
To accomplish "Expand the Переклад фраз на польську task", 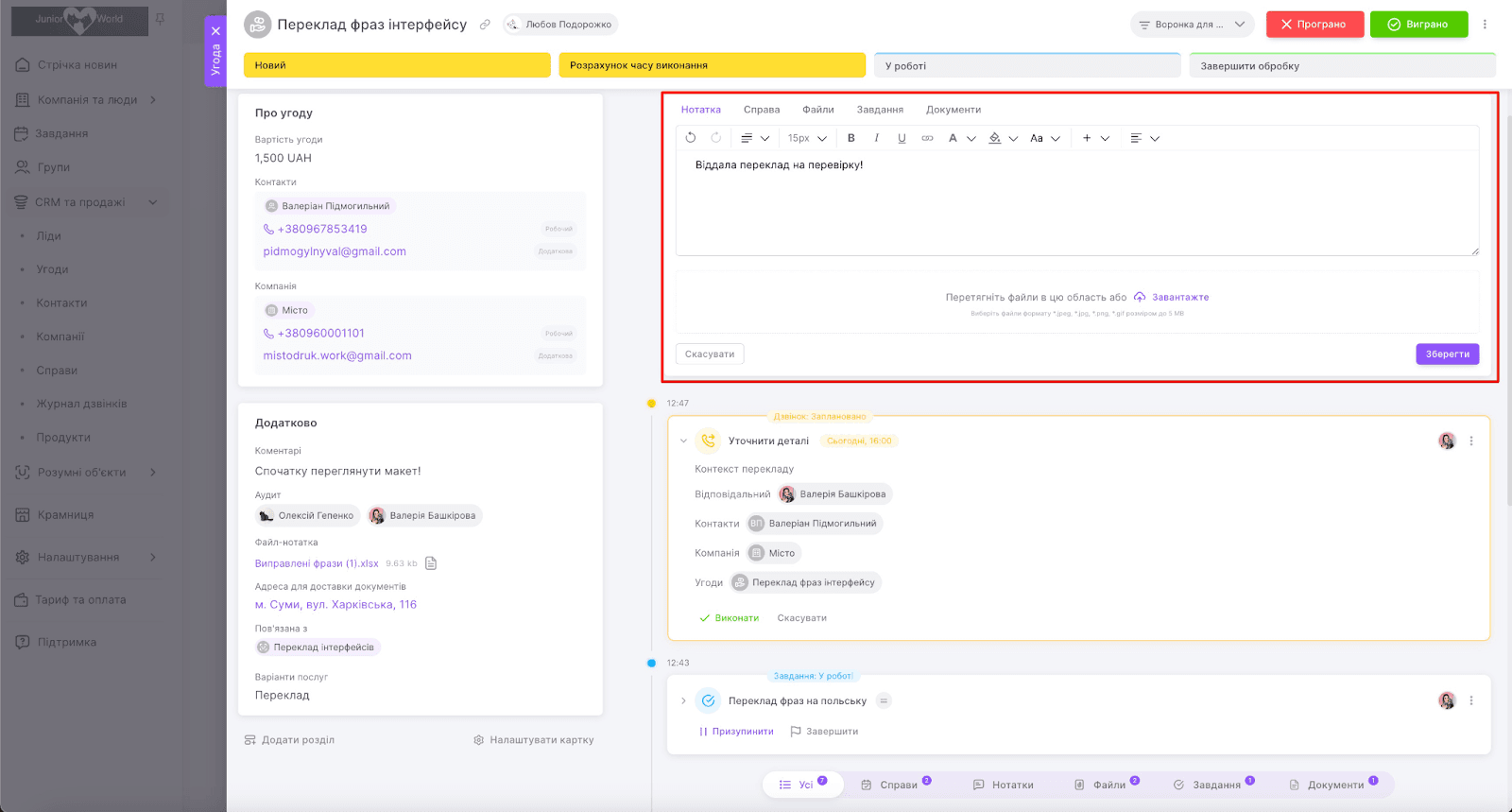I will click(x=683, y=700).
